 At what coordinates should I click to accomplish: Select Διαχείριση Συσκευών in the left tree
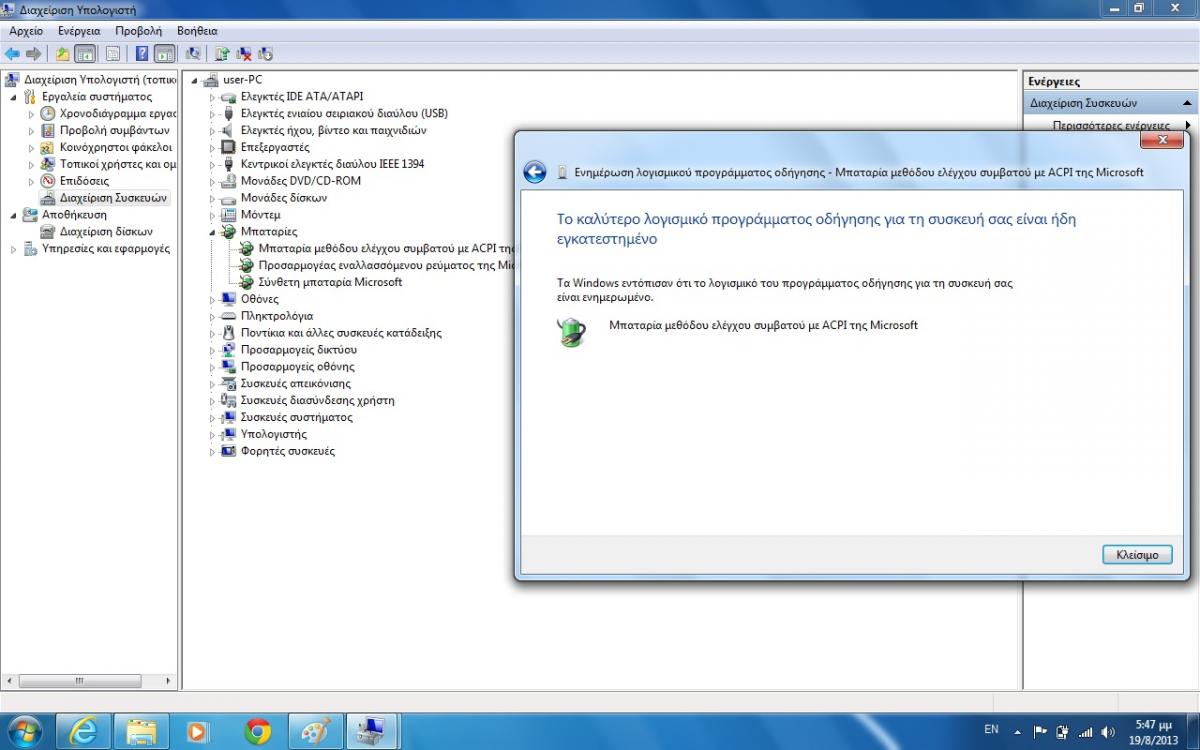(113, 198)
